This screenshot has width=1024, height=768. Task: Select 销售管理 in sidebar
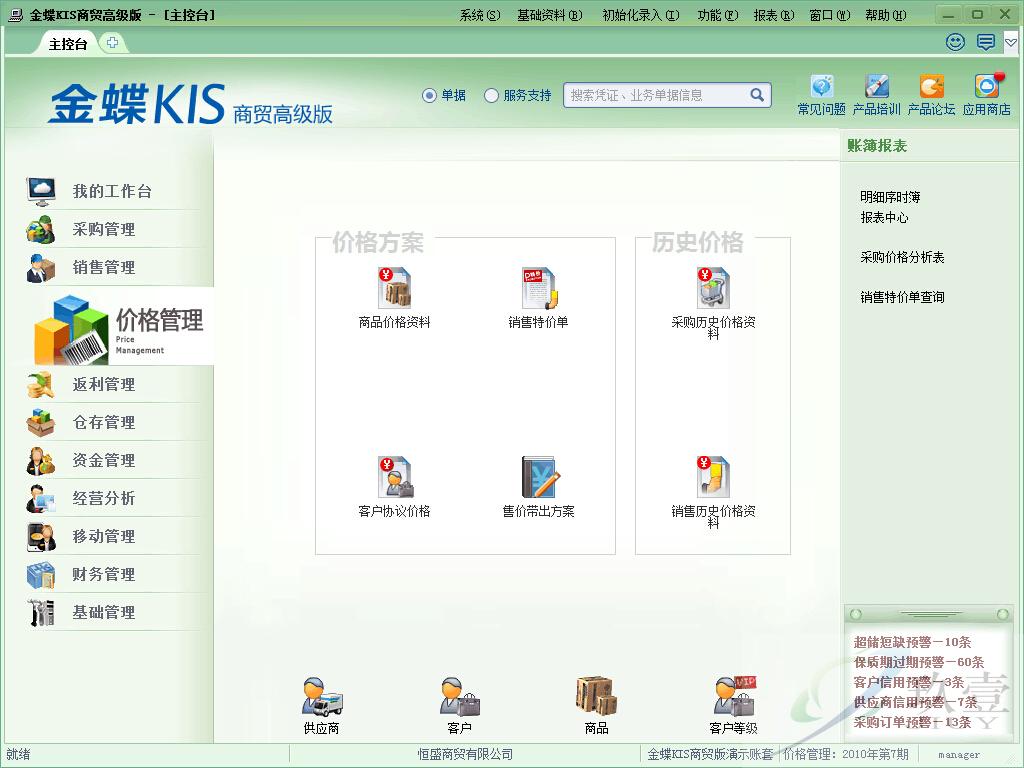112,267
